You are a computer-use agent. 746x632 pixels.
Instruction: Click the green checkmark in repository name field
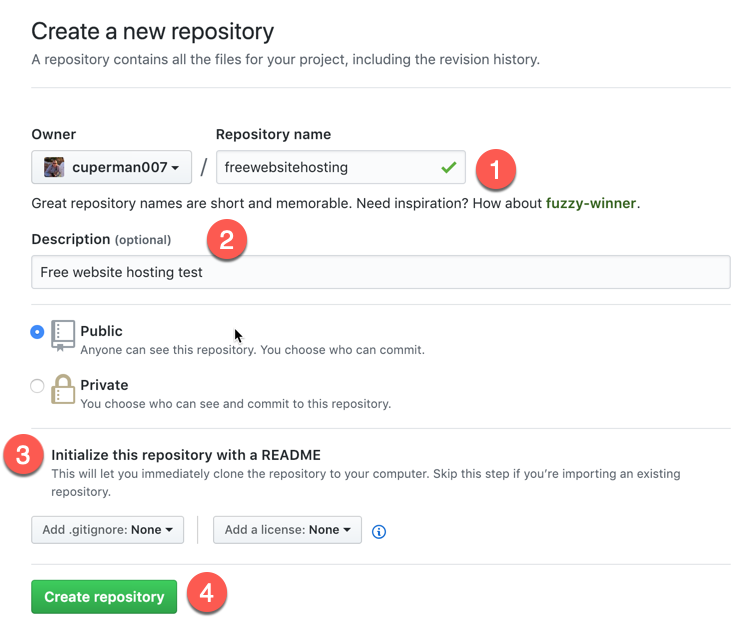448,167
